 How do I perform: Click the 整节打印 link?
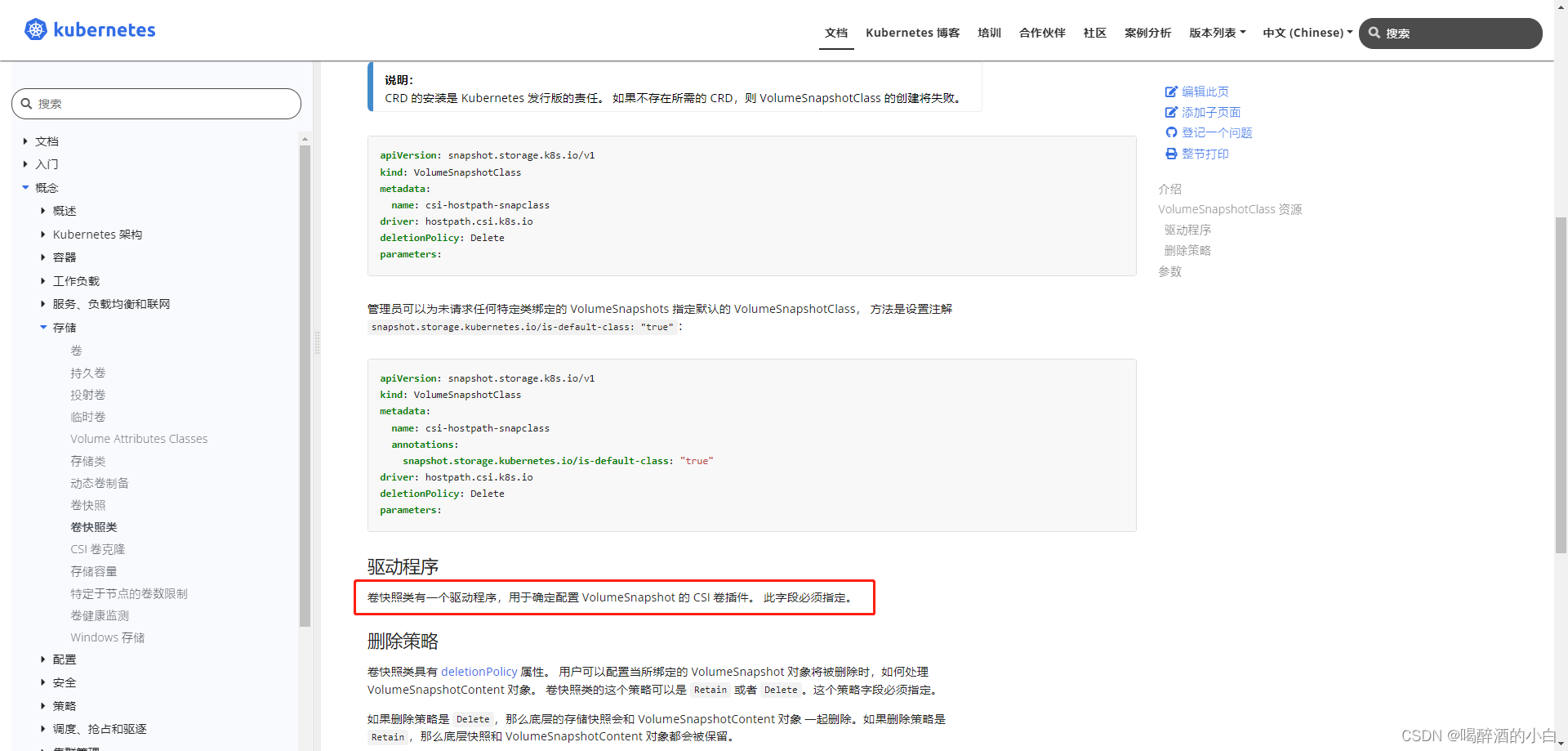(x=1205, y=154)
